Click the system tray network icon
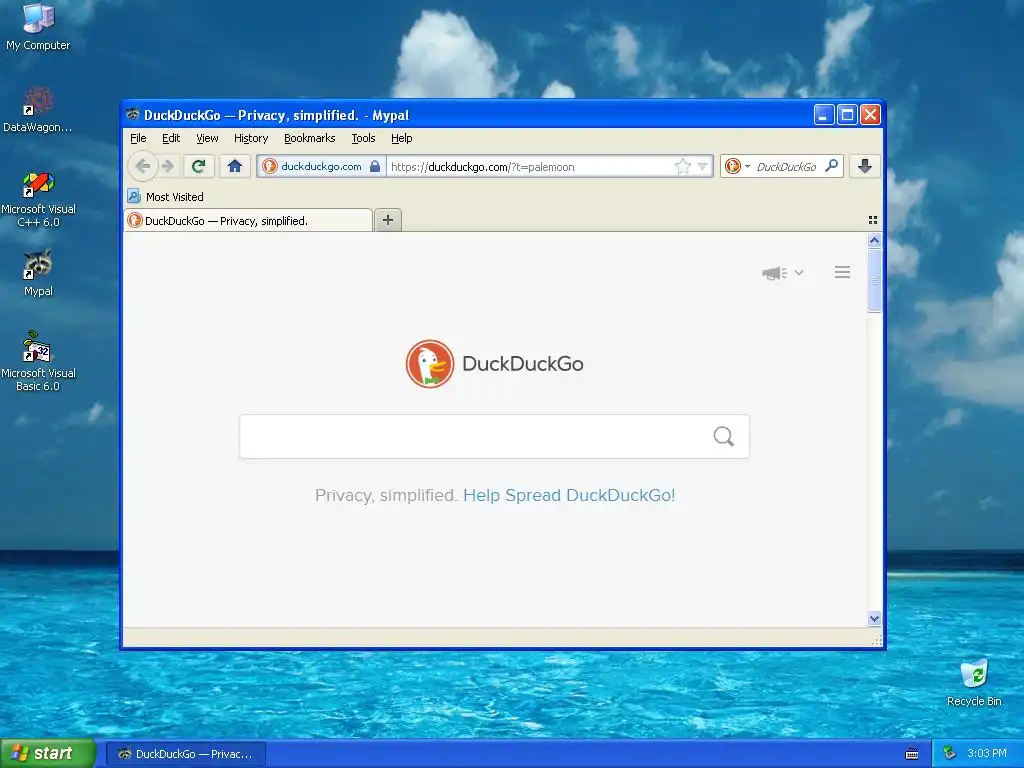The height and width of the screenshot is (768, 1024). pyautogui.click(x=949, y=754)
